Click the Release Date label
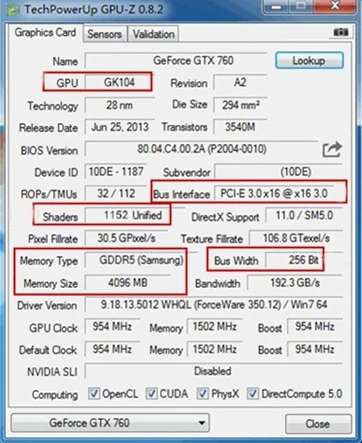The image size is (362, 443). [x=48, y=128]
